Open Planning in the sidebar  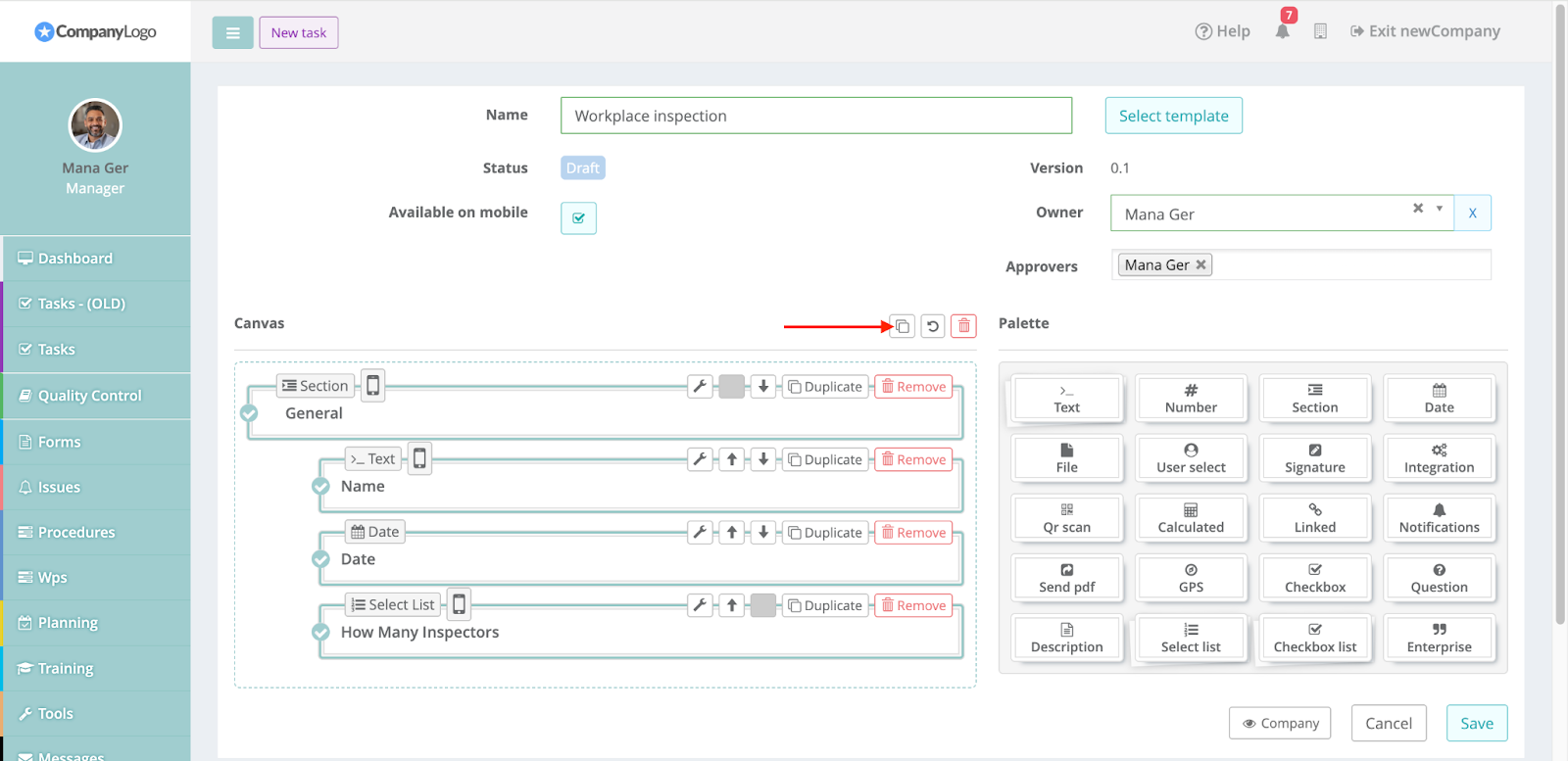tap(96, 623)
